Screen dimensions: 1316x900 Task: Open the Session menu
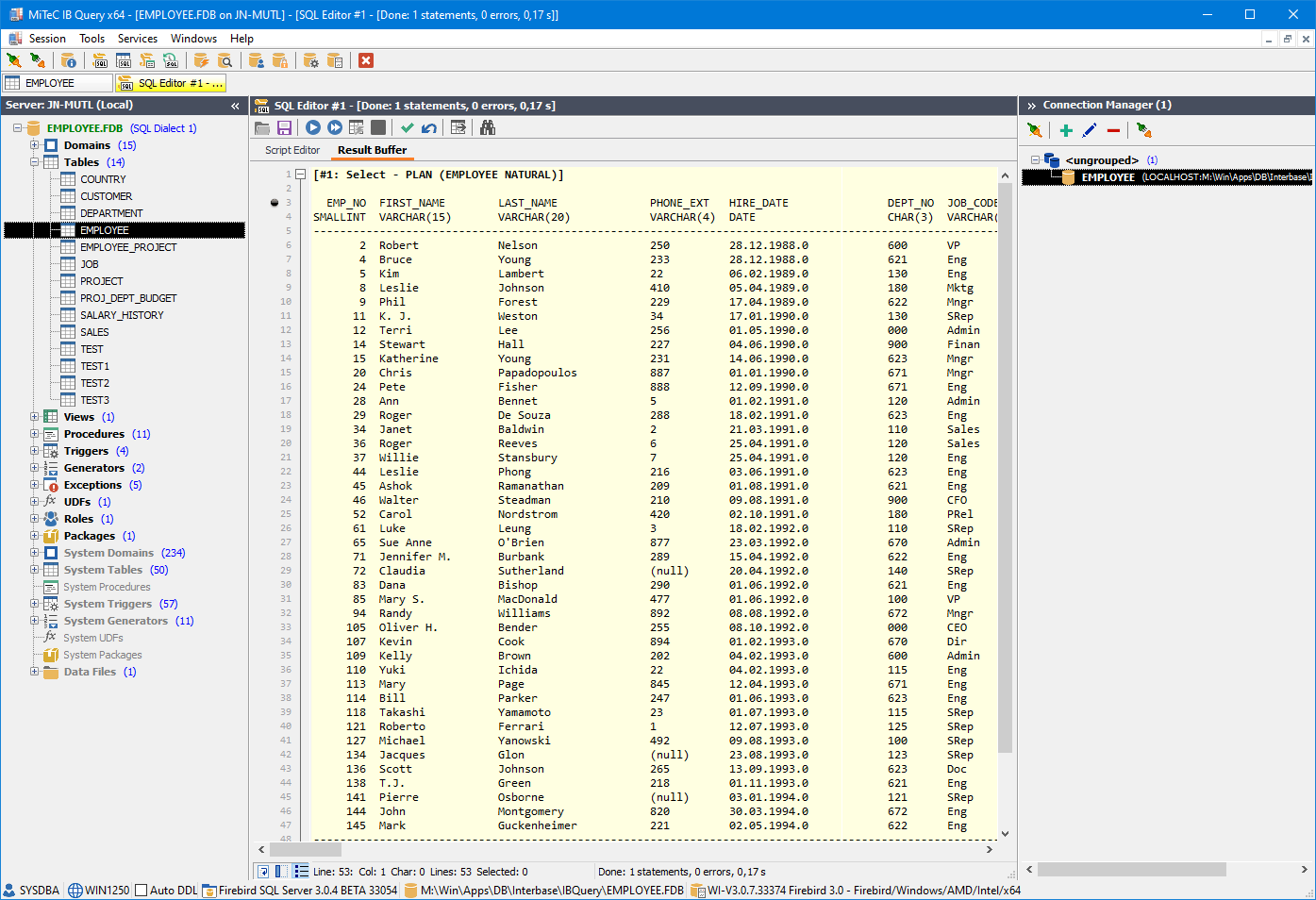(47, 39)
